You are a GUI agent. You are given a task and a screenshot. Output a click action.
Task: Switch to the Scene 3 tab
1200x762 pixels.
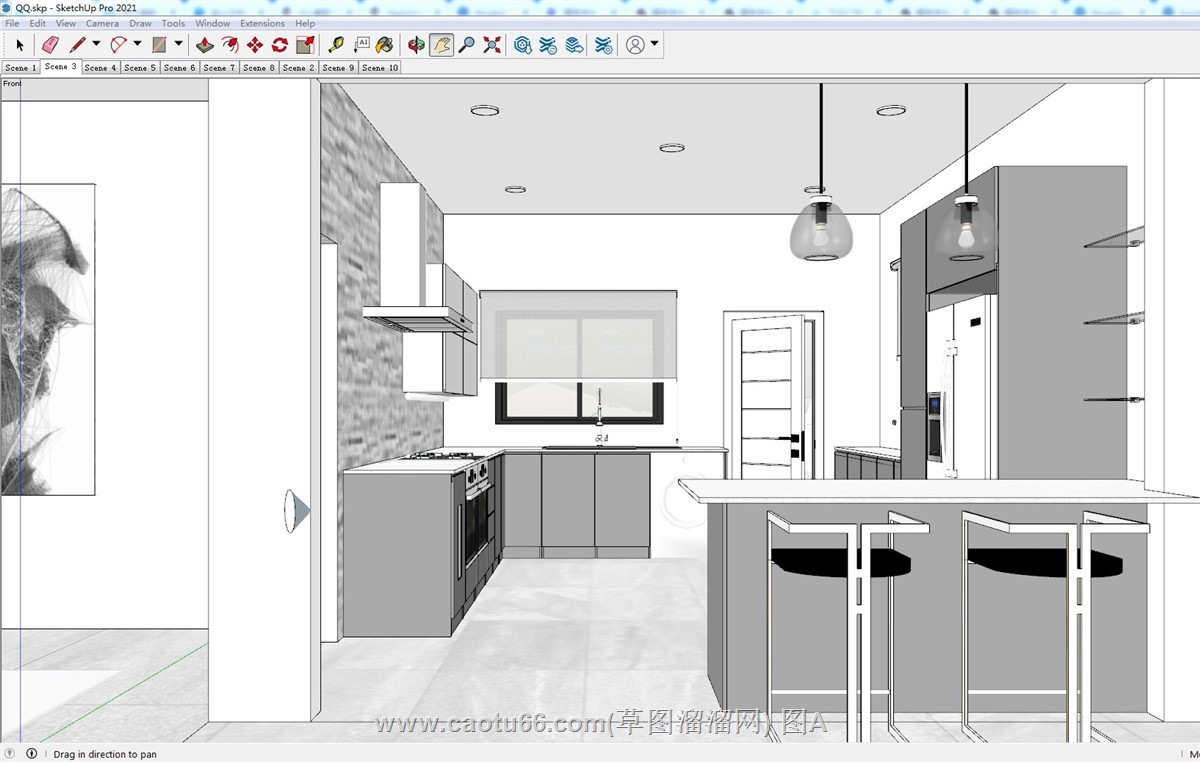pyautogui.click(x=60, y=67)
